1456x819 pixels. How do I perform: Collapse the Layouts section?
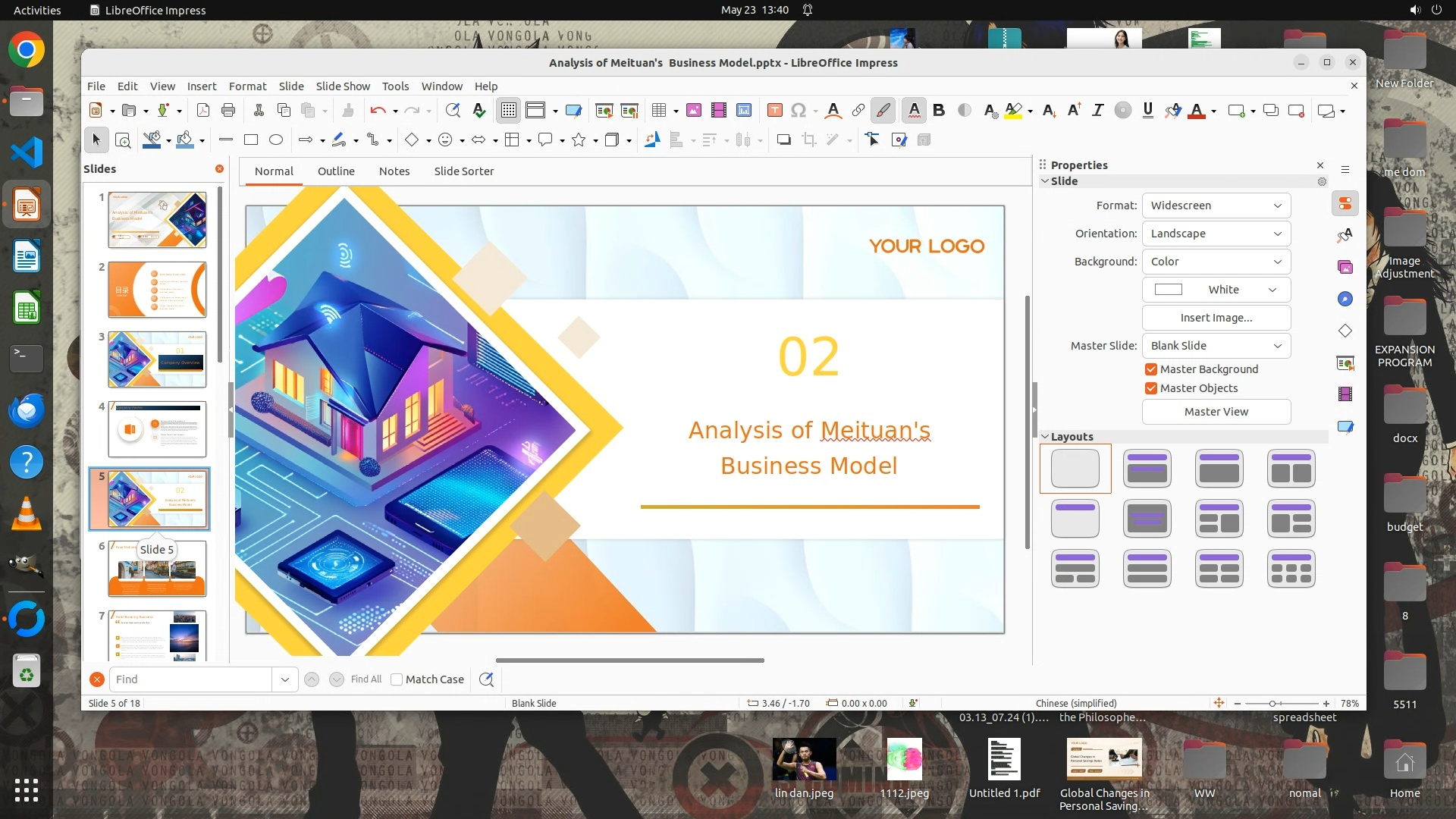coord(1045,437)
